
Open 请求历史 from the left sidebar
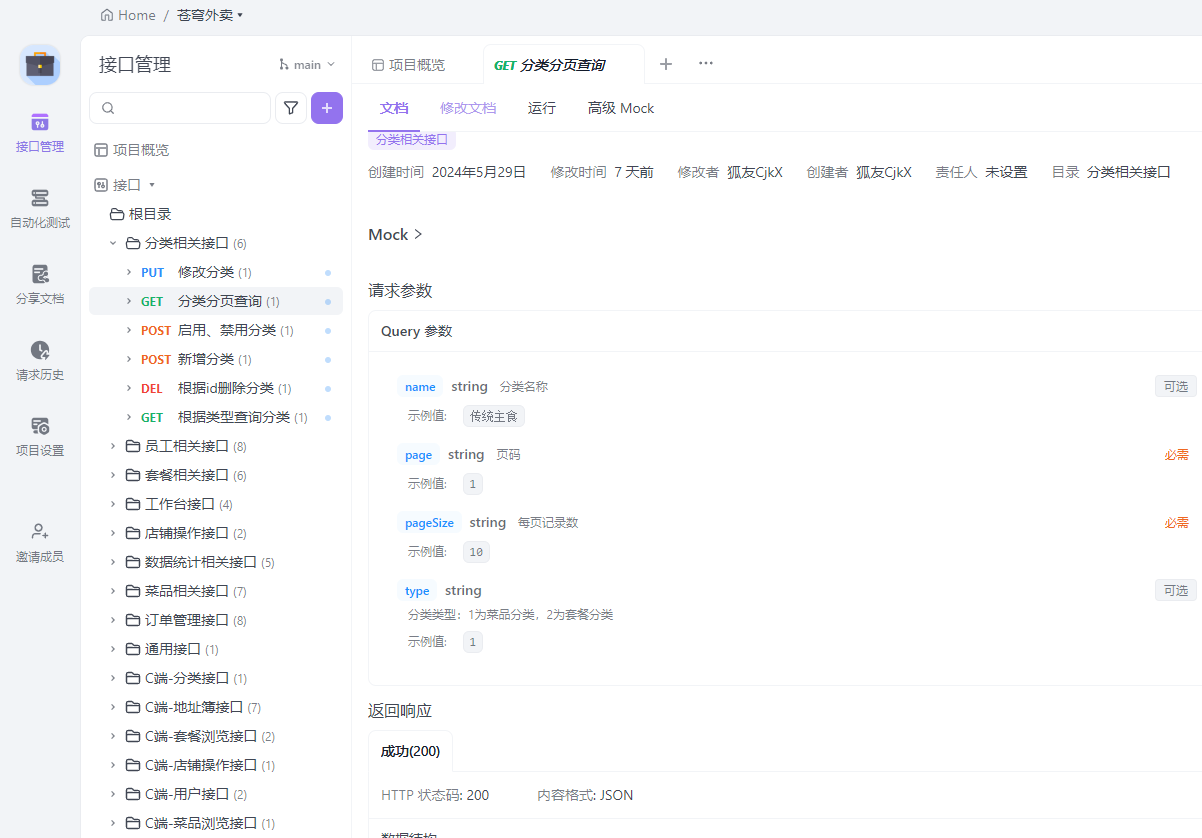40,360
